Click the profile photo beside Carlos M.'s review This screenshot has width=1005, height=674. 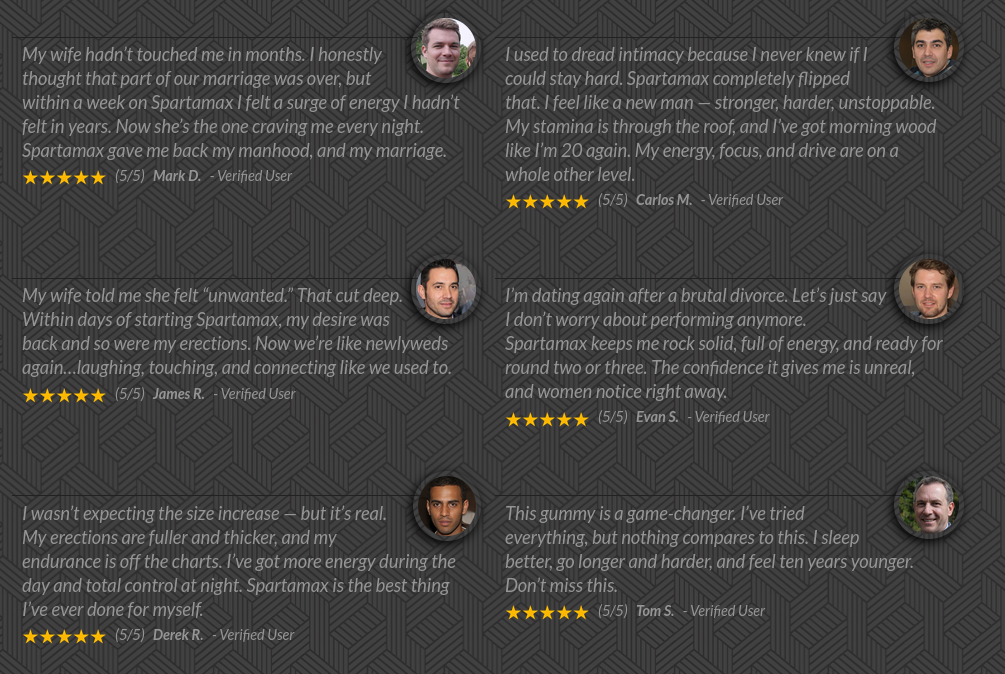928,49
